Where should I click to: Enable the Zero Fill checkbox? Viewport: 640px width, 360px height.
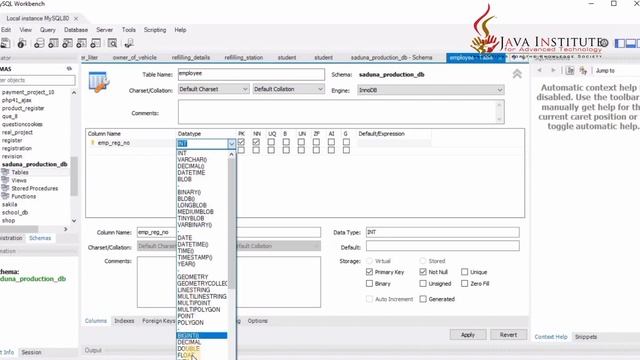tap(464, 283)
